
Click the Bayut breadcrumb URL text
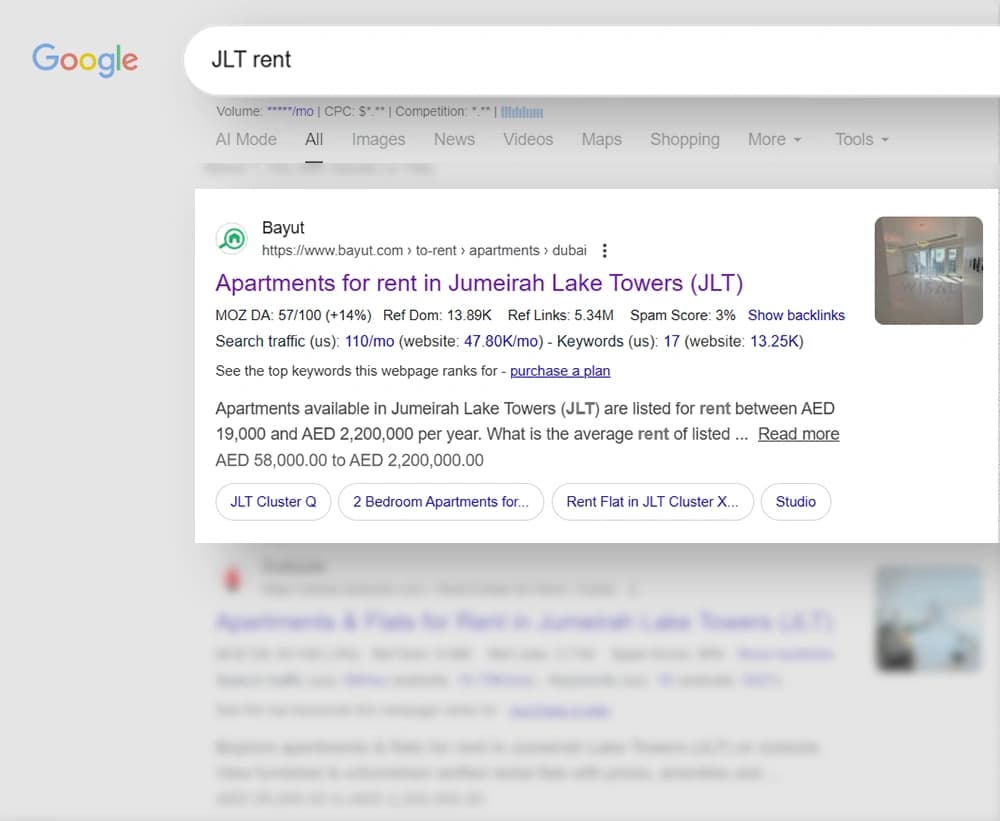tap(424, 251)
